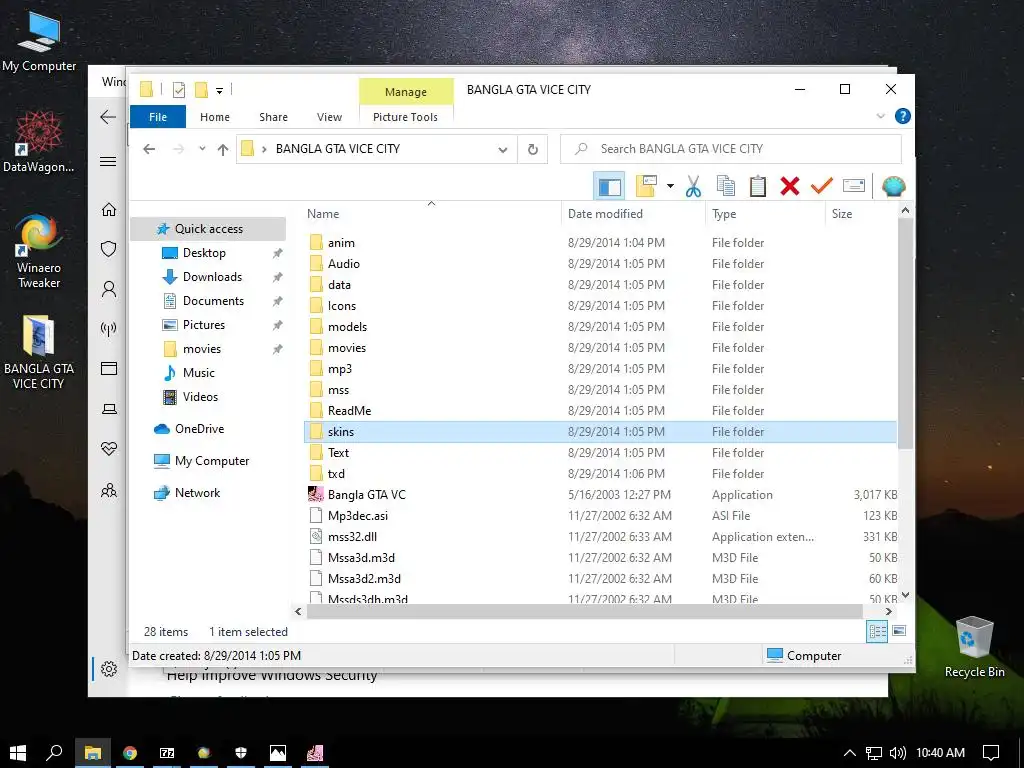Click the address bar path BANGLA GTA VICE CITY

coord(338,149)
